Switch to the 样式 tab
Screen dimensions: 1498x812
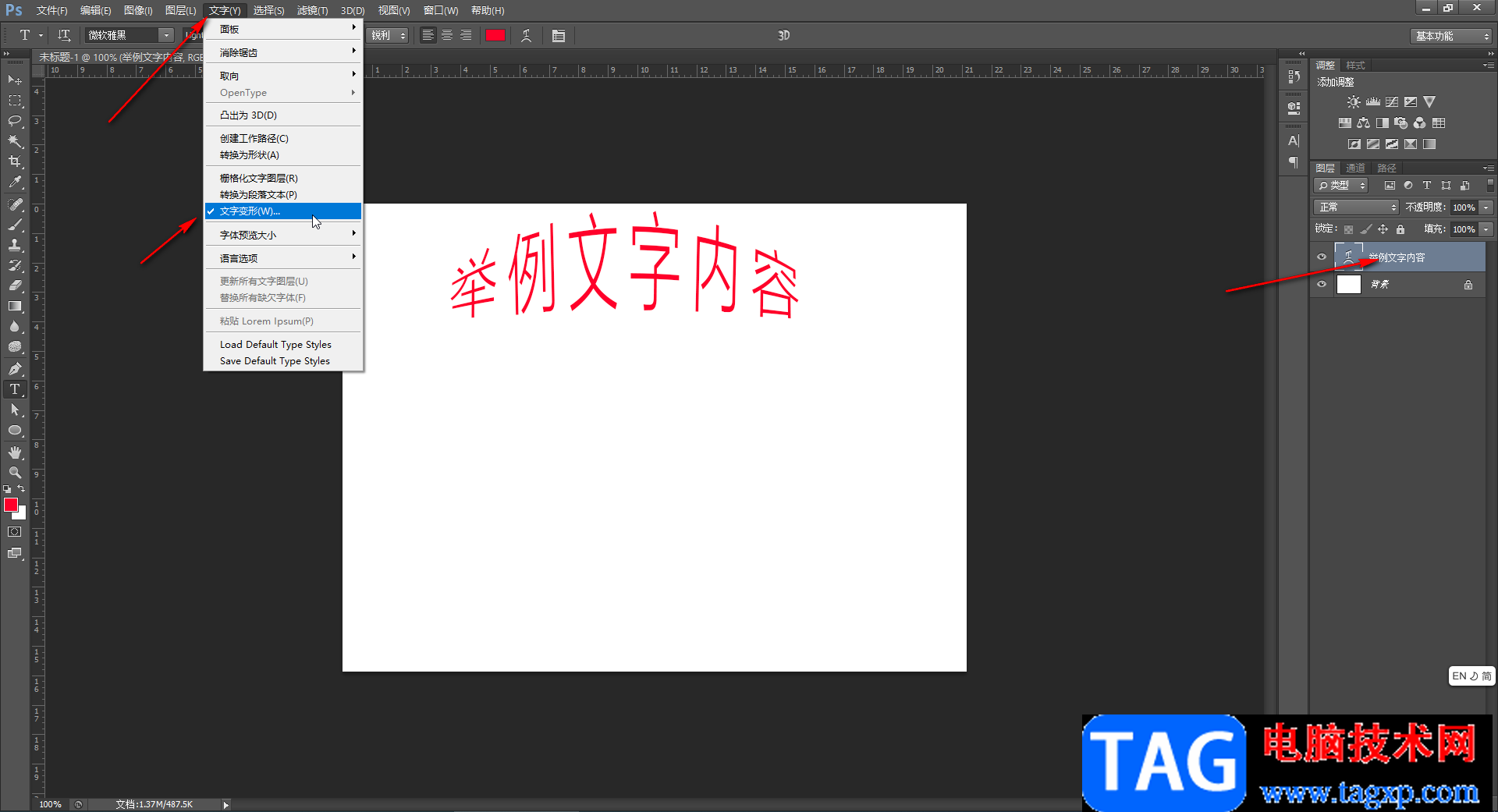[x=1355, y=65]
